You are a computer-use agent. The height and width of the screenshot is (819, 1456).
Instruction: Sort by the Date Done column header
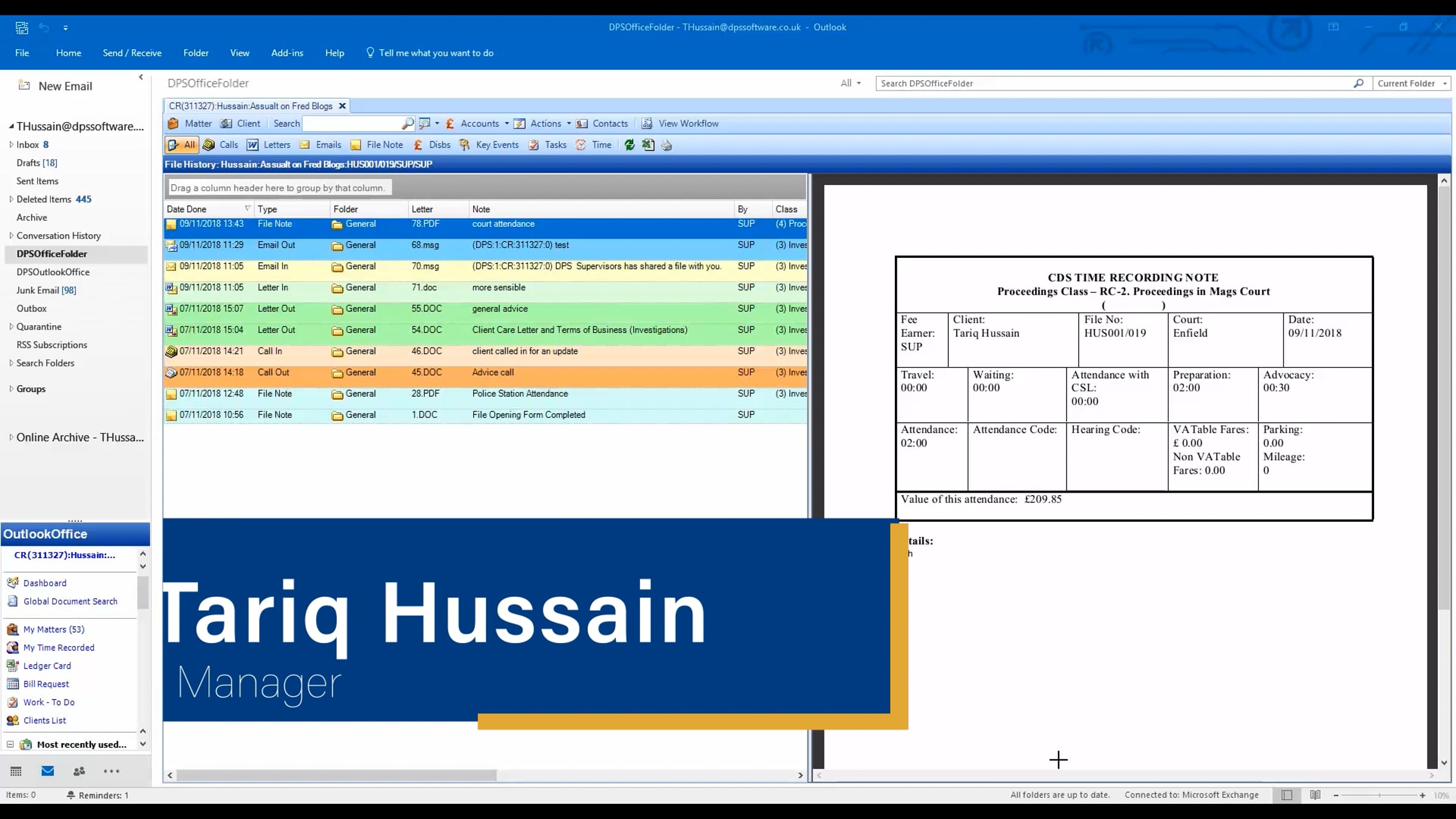pyautogui.click(x=209, y=209)
